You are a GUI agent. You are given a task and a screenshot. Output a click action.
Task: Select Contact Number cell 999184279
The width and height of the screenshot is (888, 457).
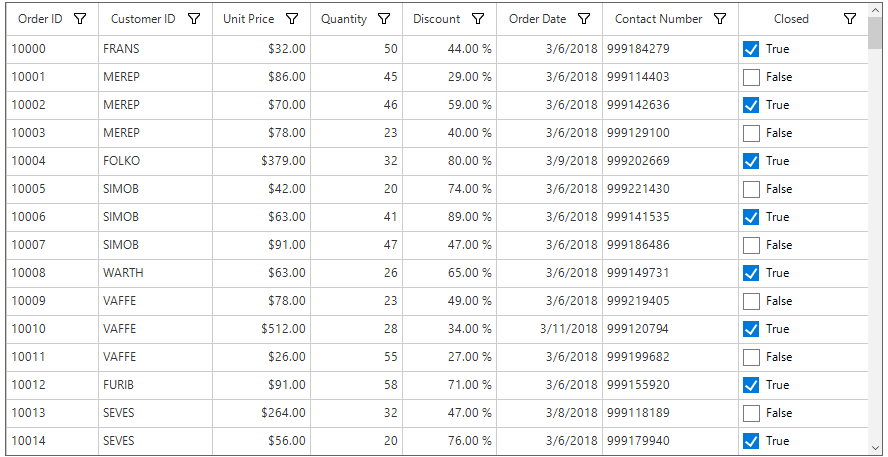coord(671,49)
